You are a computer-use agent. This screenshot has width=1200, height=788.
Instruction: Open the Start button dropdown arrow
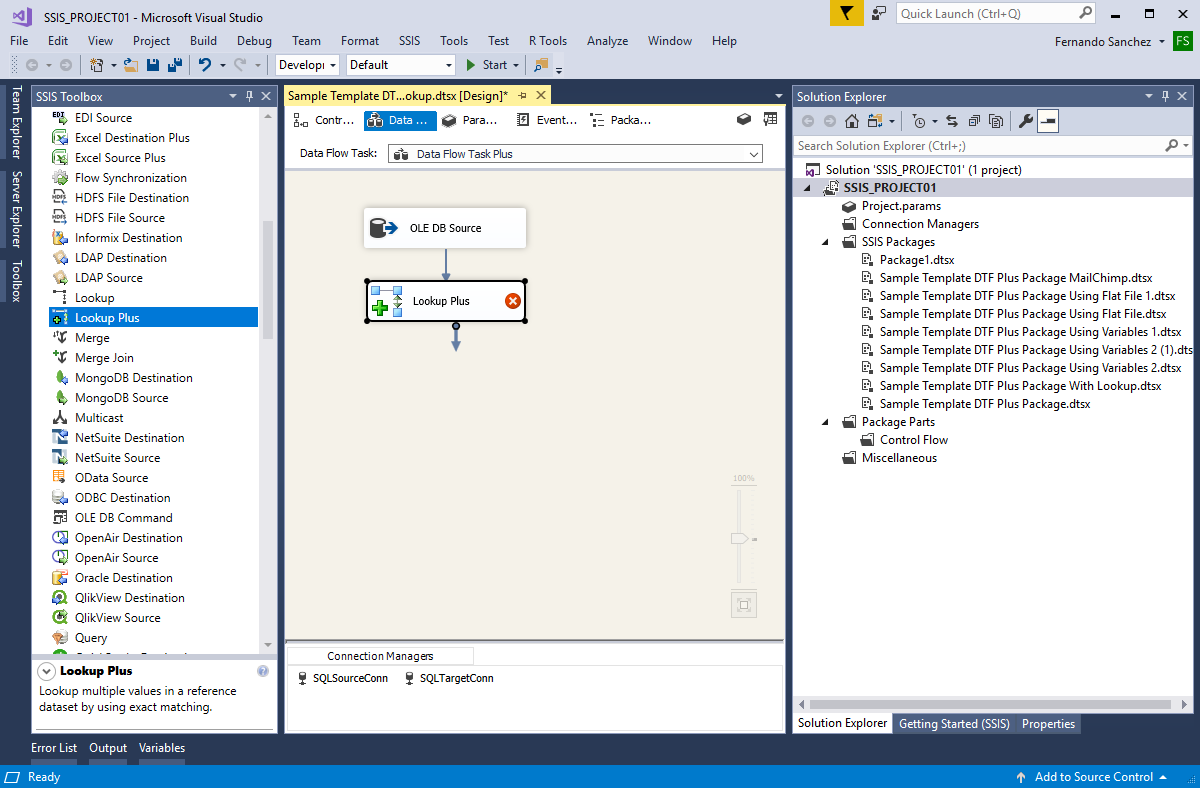[516, 65]
